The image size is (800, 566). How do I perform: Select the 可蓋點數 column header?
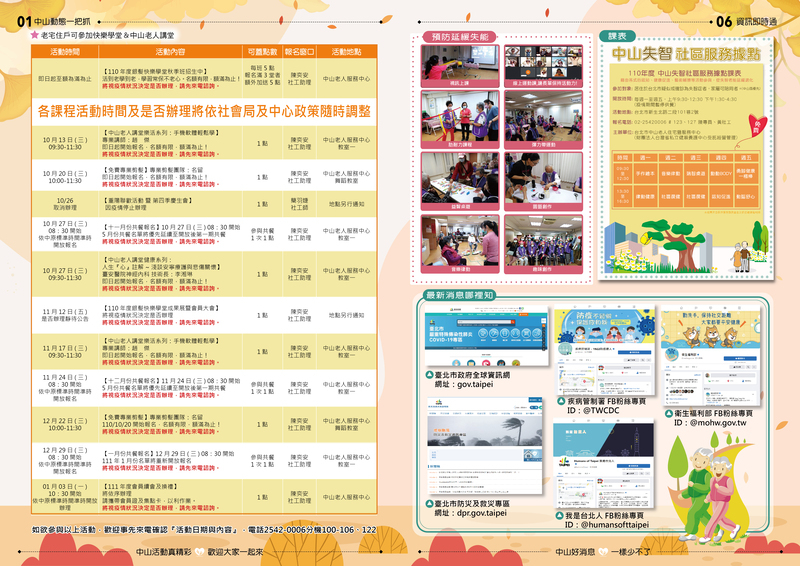point(262,51)
